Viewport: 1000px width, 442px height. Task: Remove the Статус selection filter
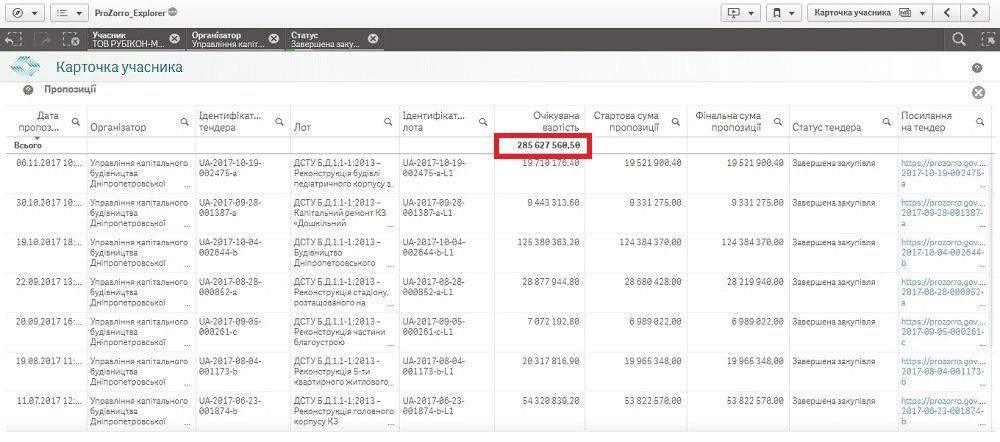[373, 39]
